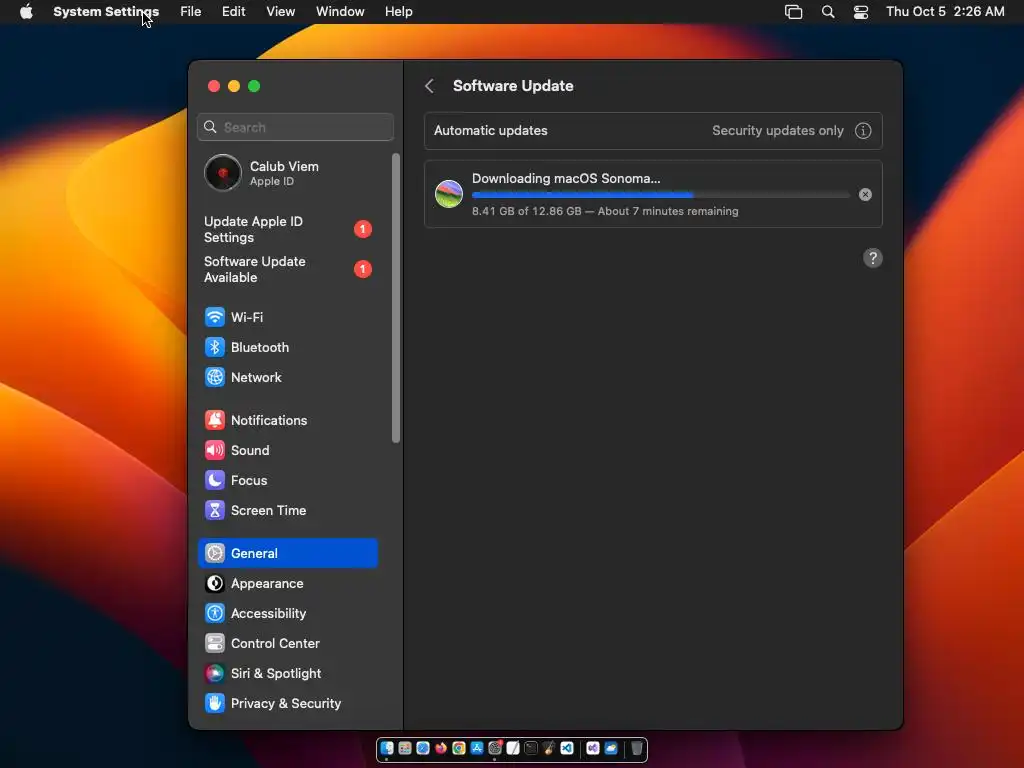This screenshot has width=1024, height=768.
Task: Open Appearance settings
Action: [x=287, y=583]
